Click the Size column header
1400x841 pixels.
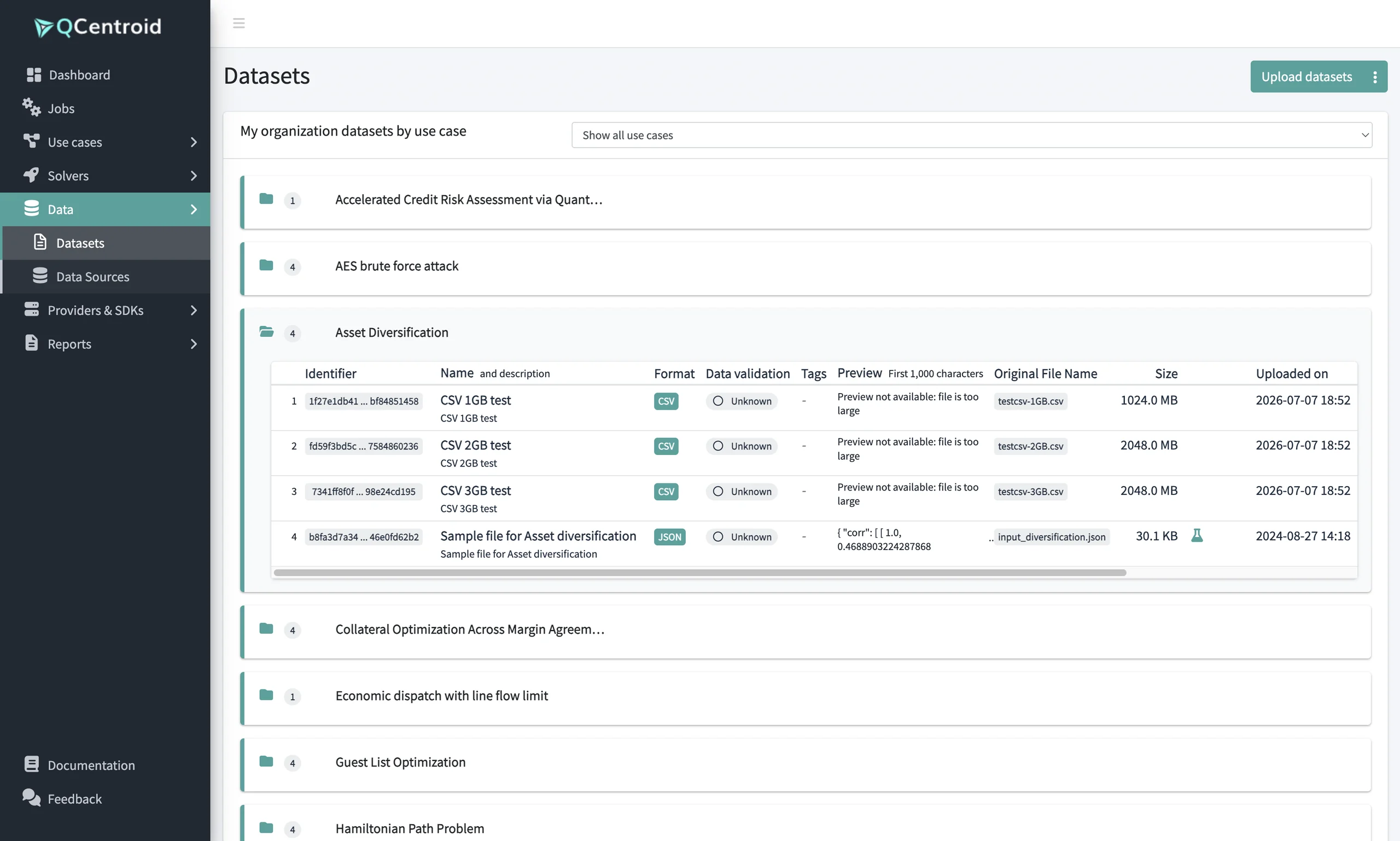click(1166, 373)
